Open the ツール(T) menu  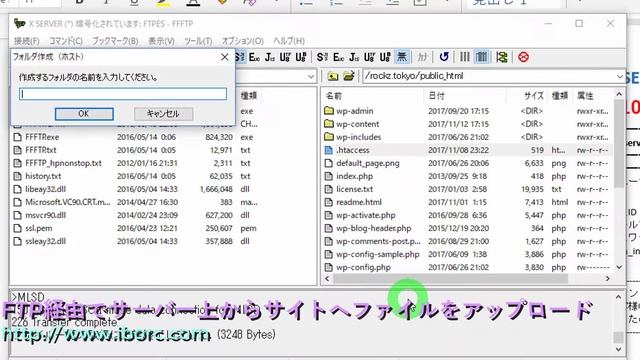(x=198, y=41)
